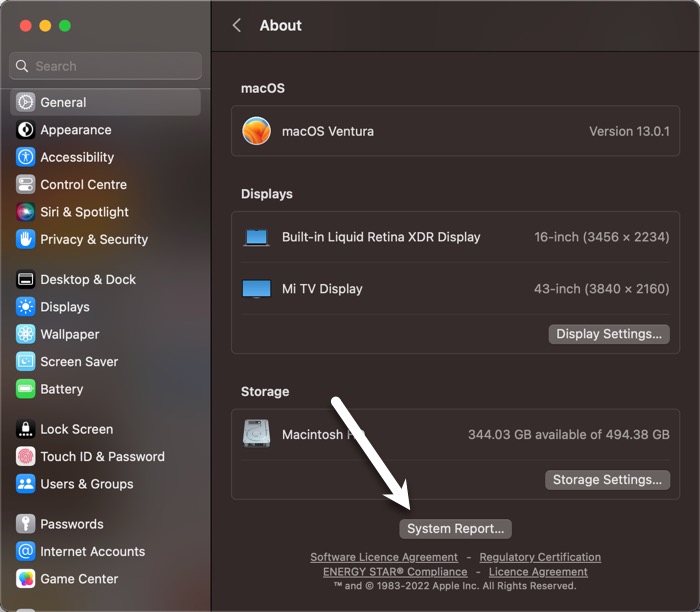Screen dimensions: 700x612
Task: Click the About page title
Action: pyautogui.click(x=281, y=25)
